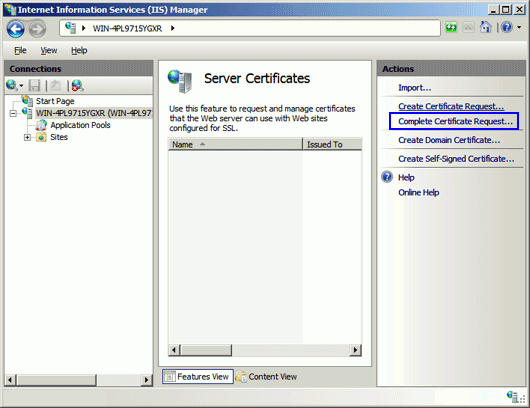This screenshot has width=530, height=408.
Task: Click the Refresh page icon in toolbar
Action: click(451, 27)
